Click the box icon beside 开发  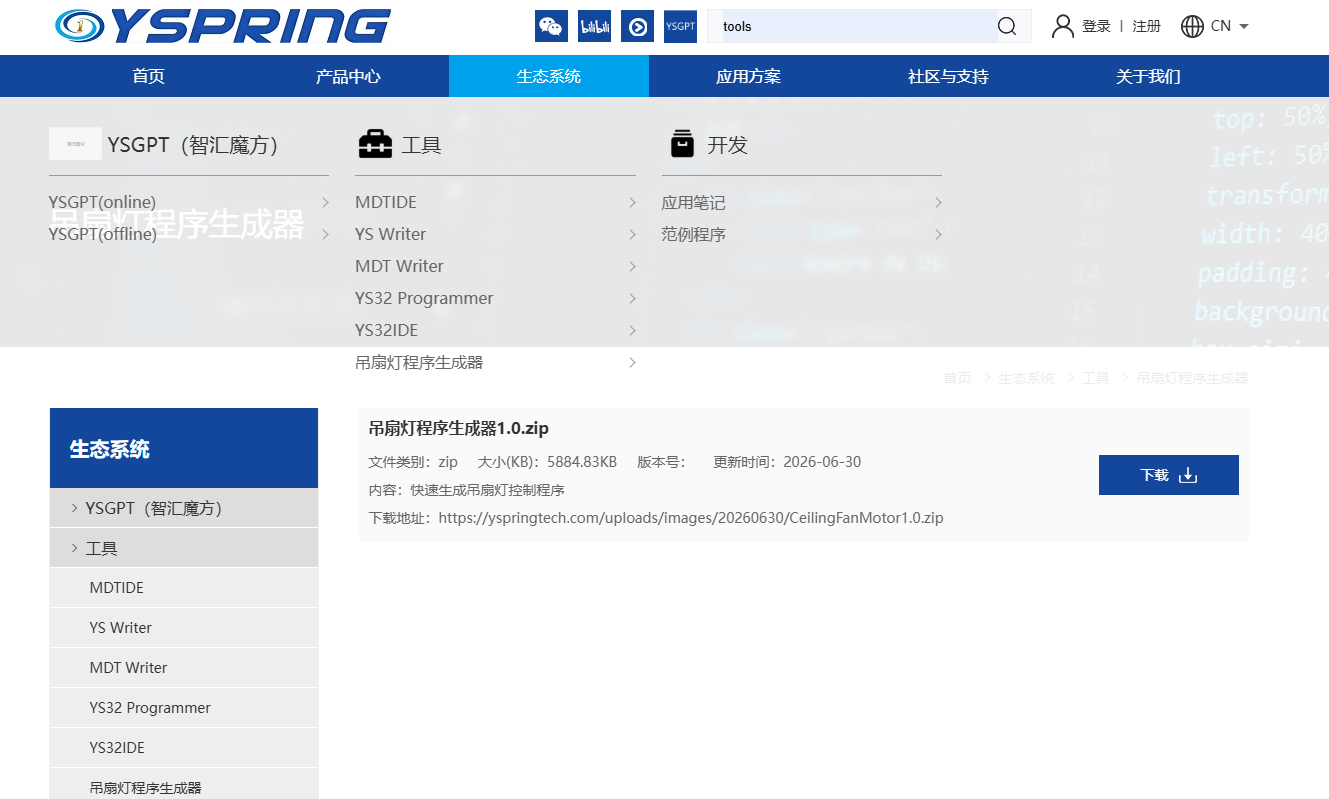click(x=682, y=144)
